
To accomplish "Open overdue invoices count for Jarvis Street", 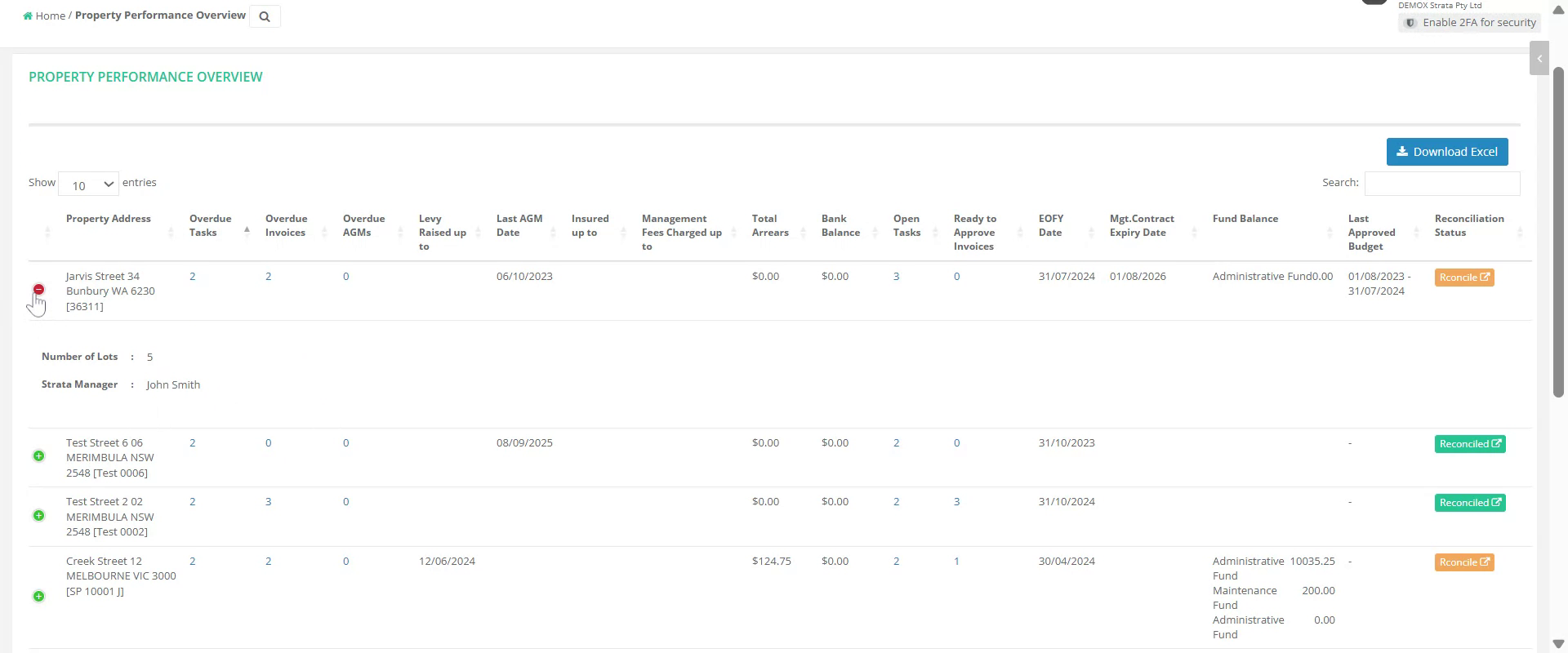I will click(268, 277).
